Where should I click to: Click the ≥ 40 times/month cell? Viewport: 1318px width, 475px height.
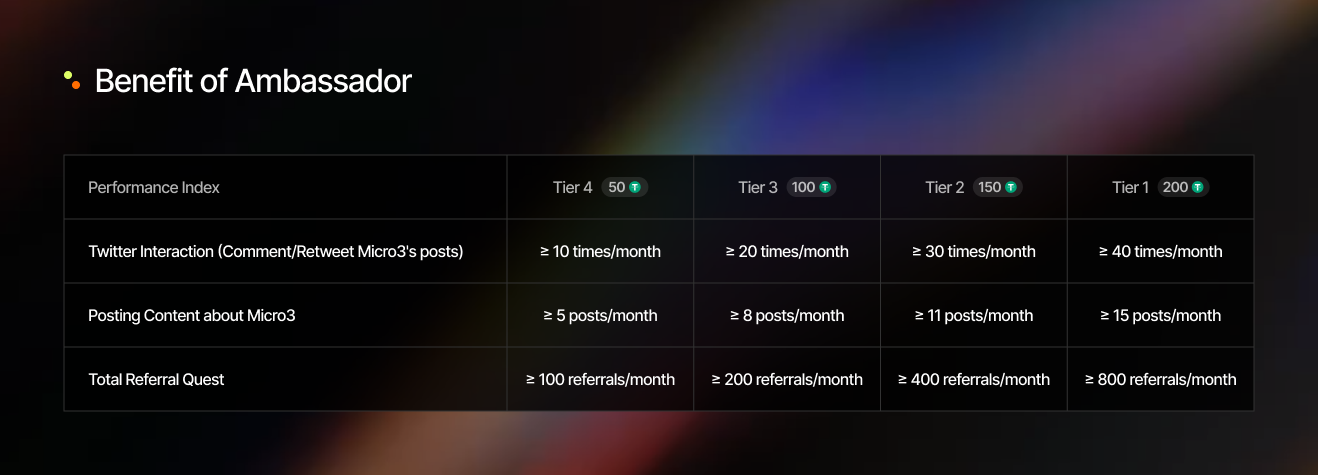tap(1160, 251)
